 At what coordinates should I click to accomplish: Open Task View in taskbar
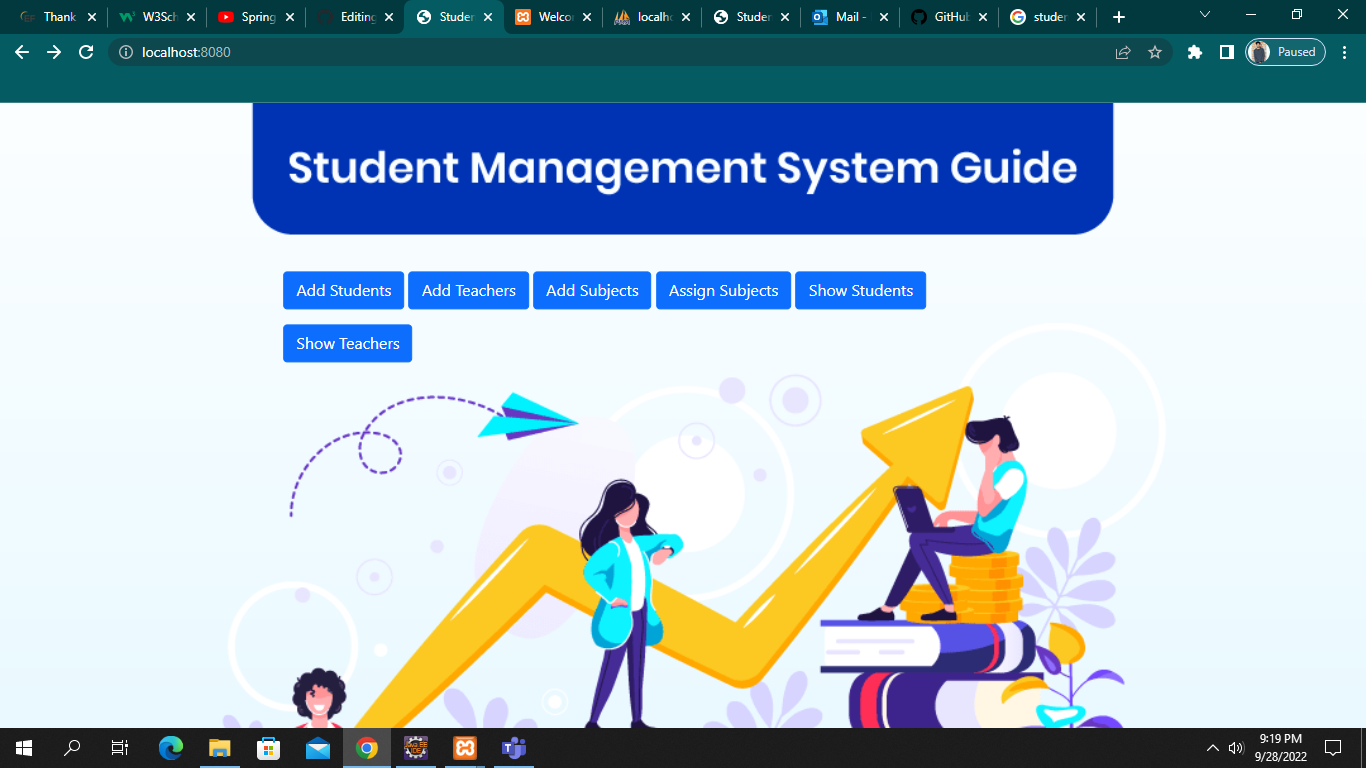[120, 748]
